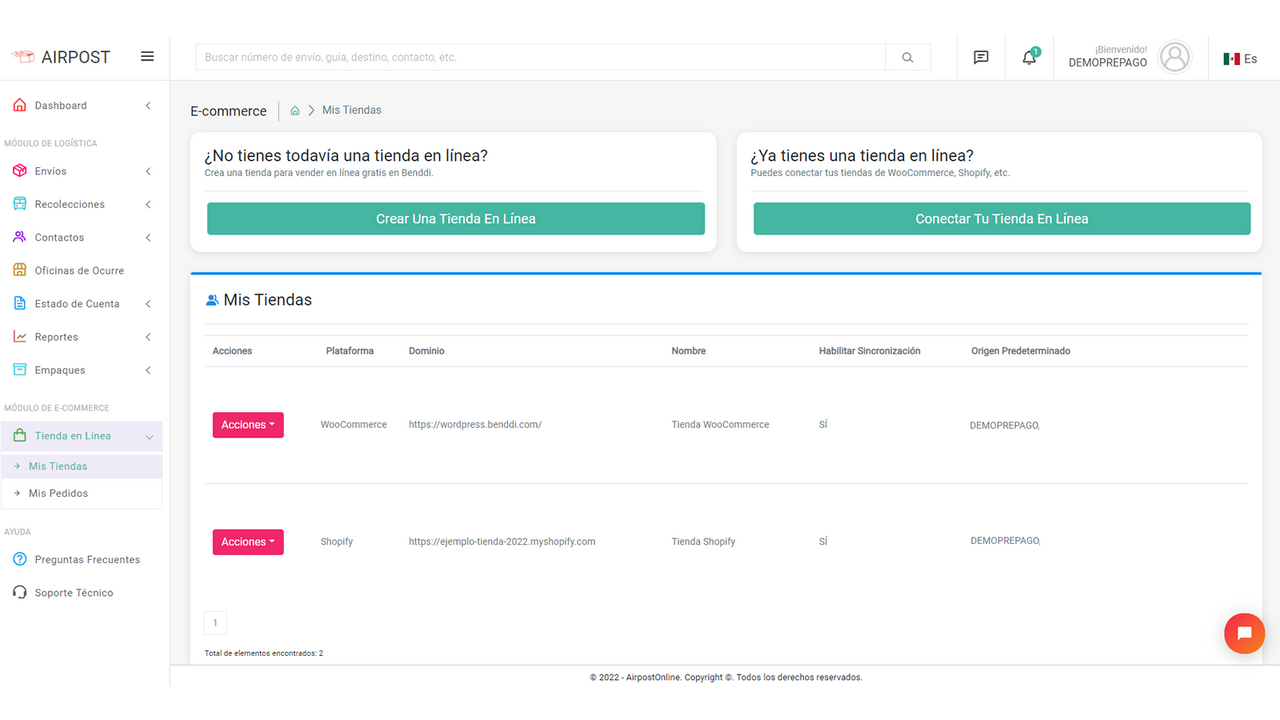Viewport: 1280px width, 720px height.
Task: Open the messages chat icon in the top bar
Action: 981,57
